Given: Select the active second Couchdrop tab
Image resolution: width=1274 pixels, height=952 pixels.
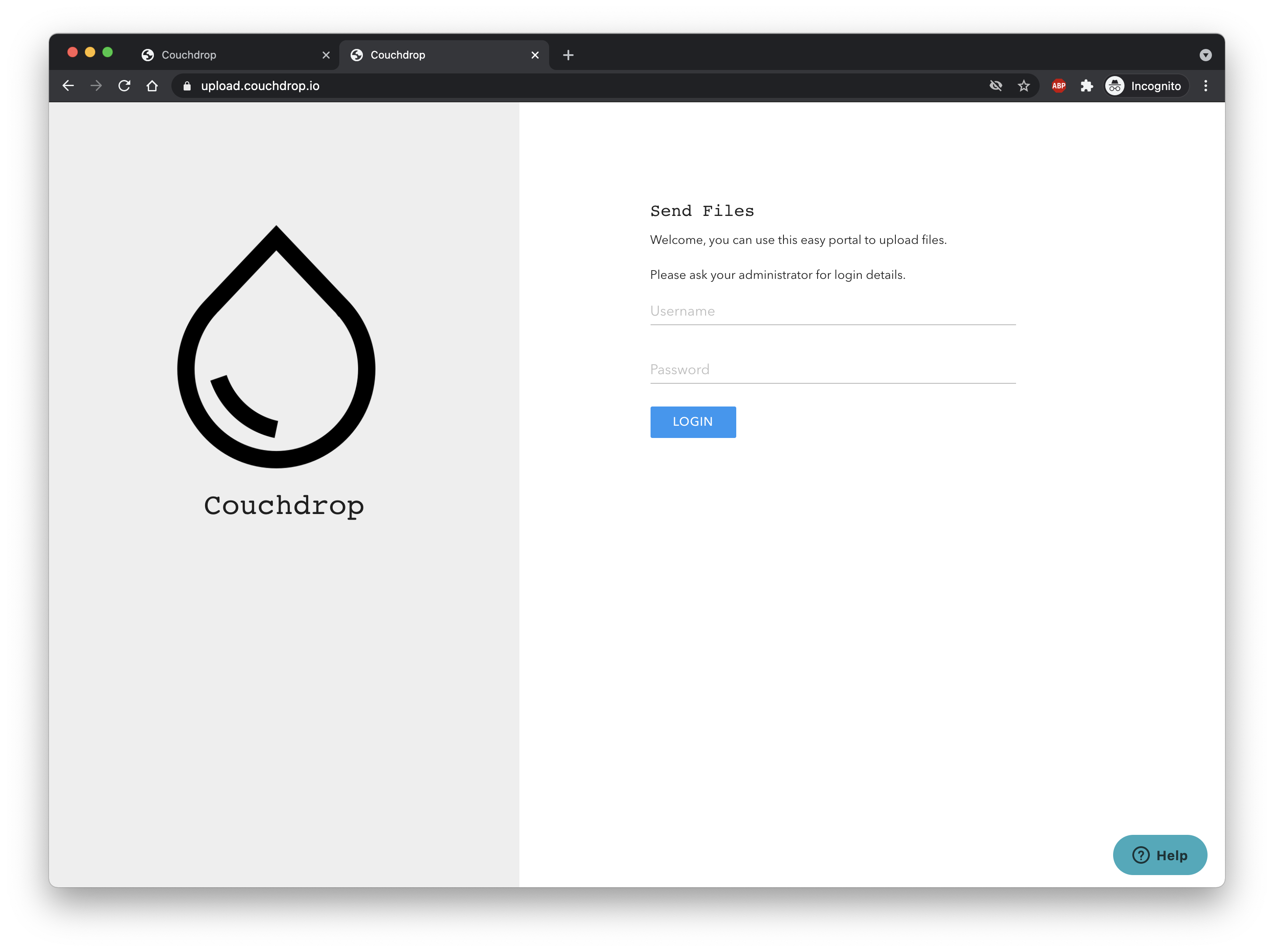Looking at the screenshot, I should point(443,55).
